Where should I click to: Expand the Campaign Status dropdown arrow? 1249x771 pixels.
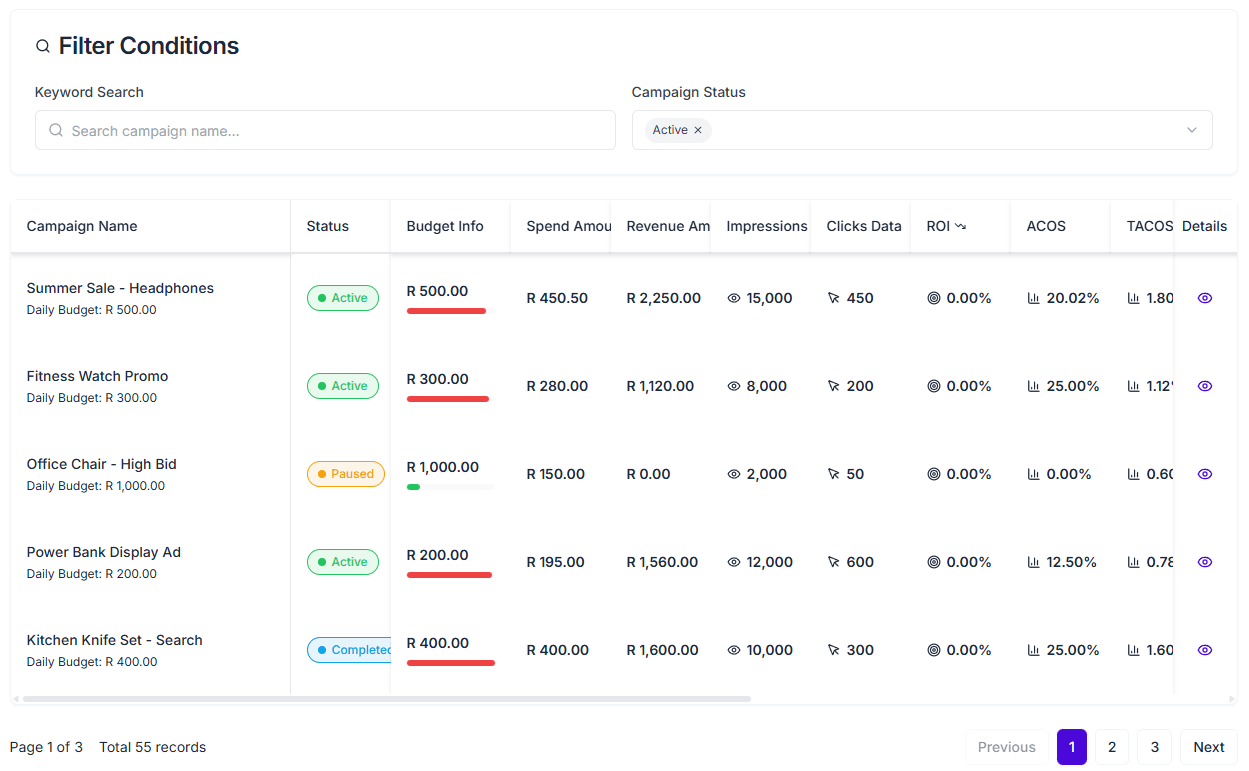[x=1191, y=130]
